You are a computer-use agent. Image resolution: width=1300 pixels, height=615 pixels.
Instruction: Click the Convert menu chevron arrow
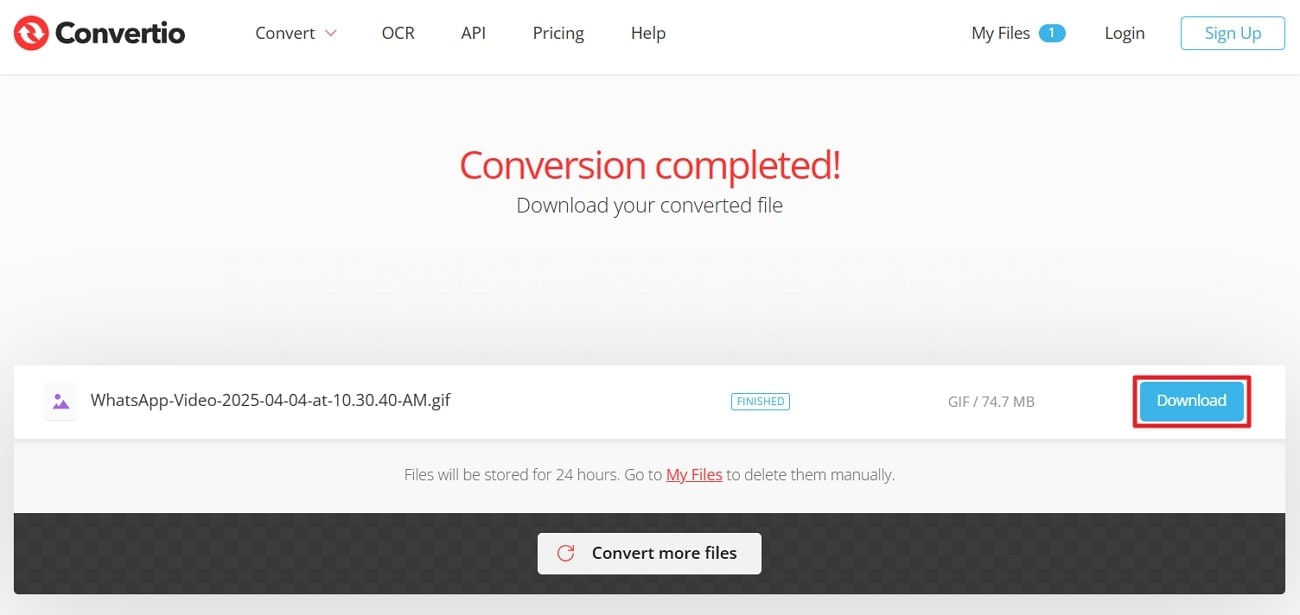click(x=331, y=33)
